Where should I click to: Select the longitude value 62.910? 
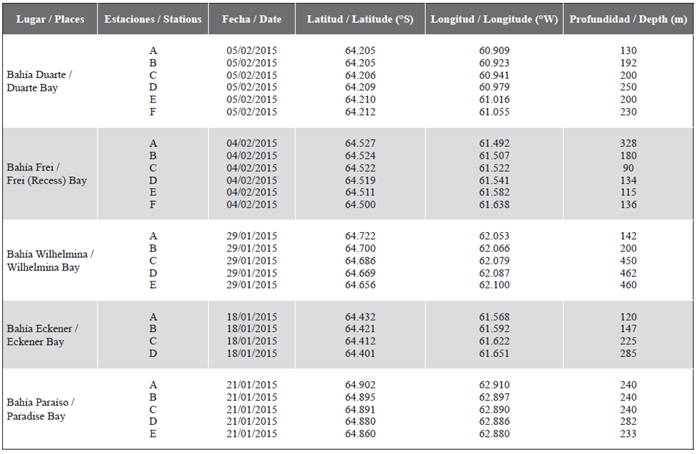494,384
